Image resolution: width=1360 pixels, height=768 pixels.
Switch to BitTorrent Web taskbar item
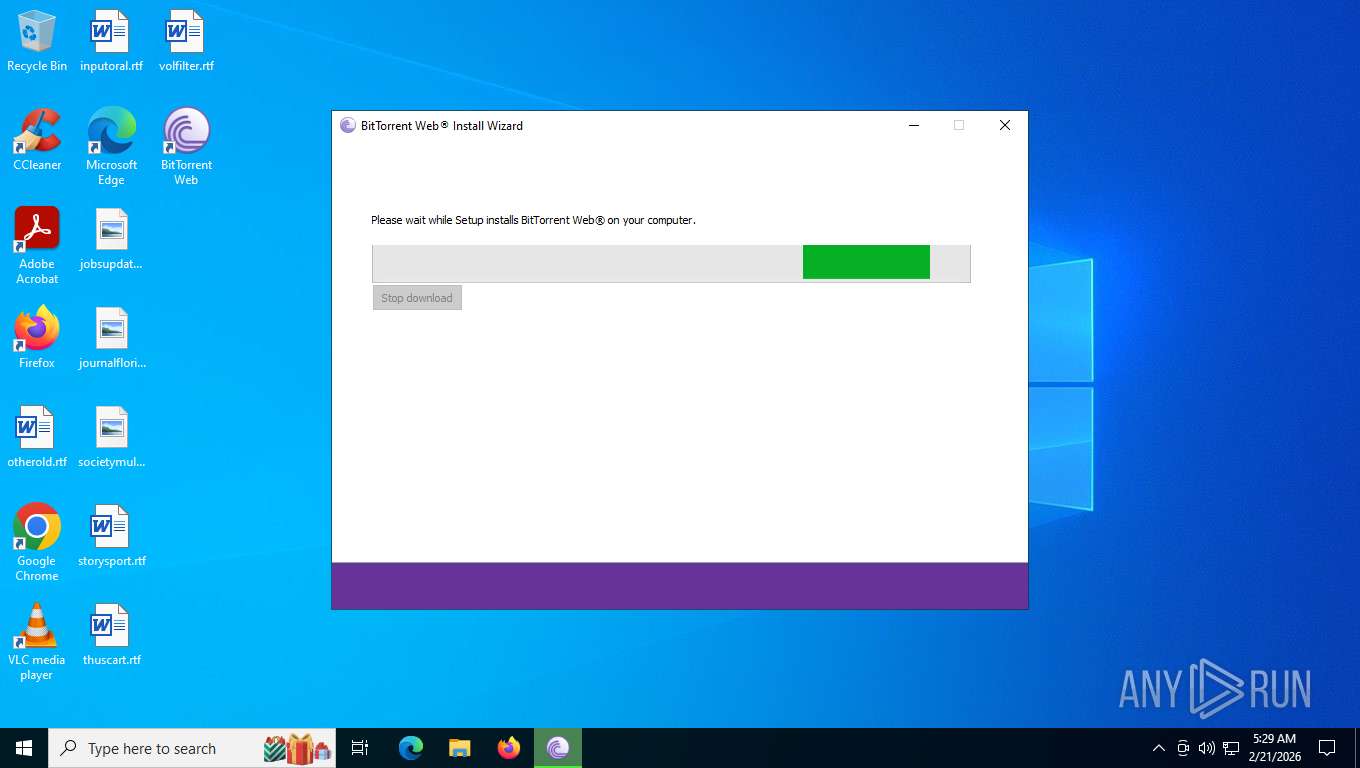tap(558, 748)
